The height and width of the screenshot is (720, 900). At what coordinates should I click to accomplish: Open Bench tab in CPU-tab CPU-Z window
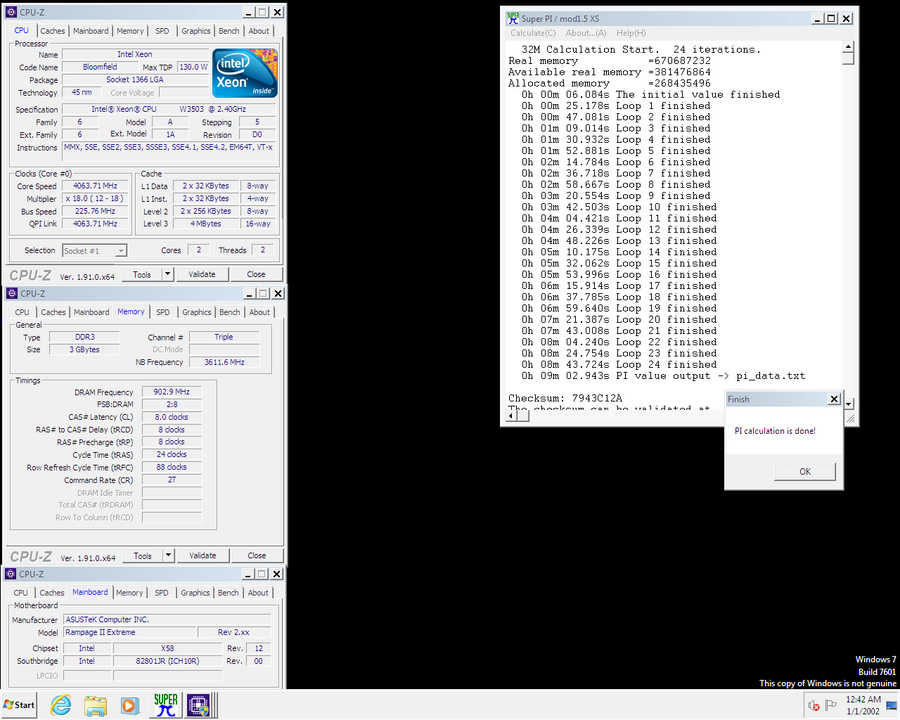pyautogui.click(x=229, y=31)
